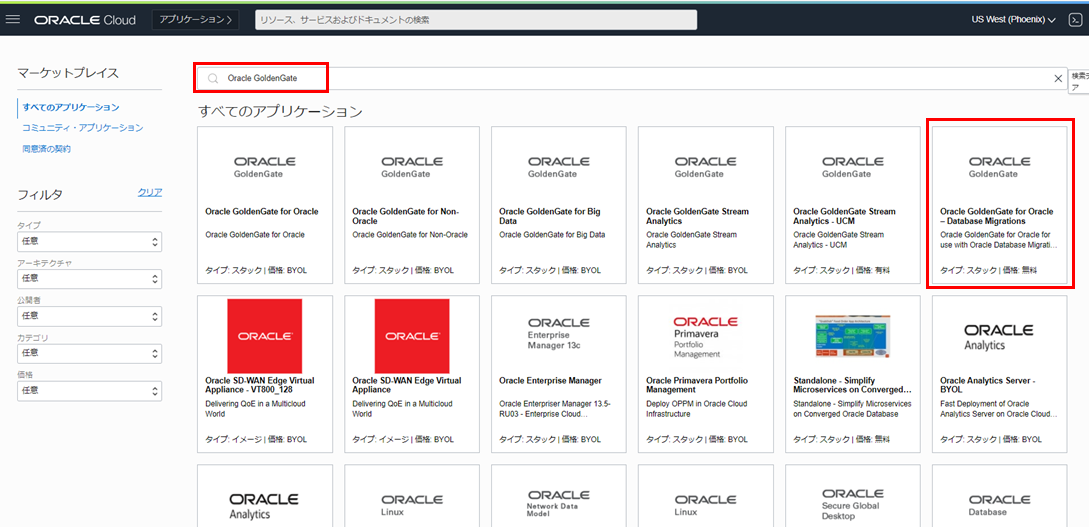1089x527 pixels.
Task: Select コミュニティ・アプリケーション in sidebar
Action: (83, 128)
